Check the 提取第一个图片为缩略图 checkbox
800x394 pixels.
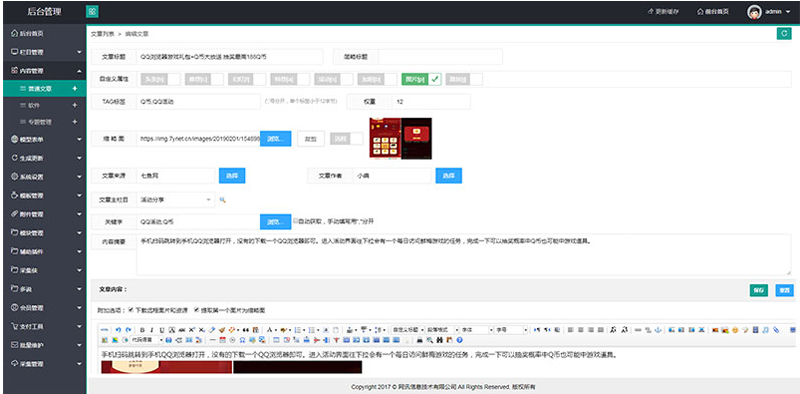tap(196, 309)
